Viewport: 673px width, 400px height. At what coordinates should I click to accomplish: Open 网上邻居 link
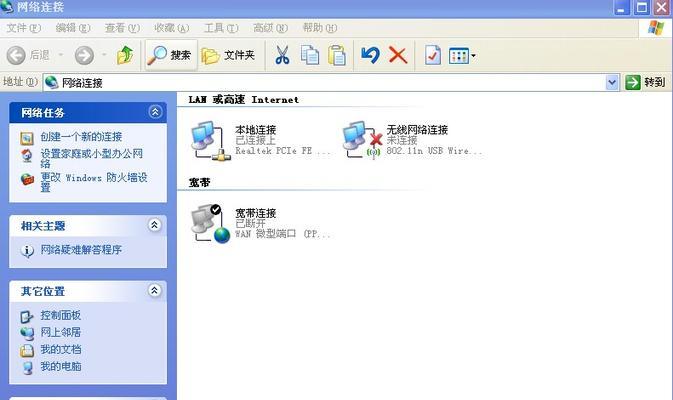61,332
